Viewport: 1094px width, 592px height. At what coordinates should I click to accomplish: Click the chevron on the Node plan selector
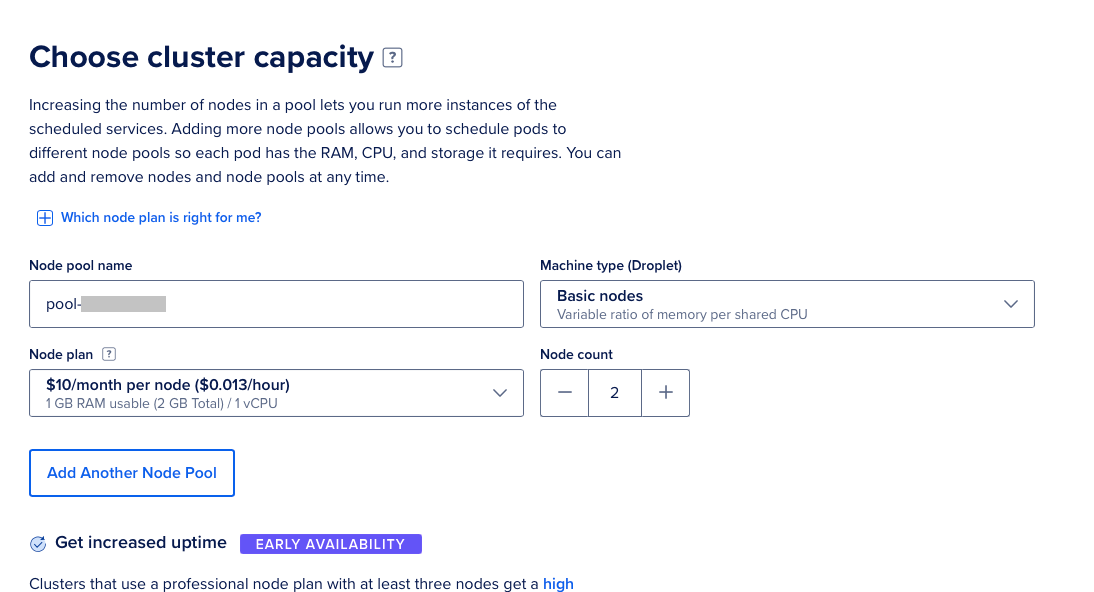[500, 393]
